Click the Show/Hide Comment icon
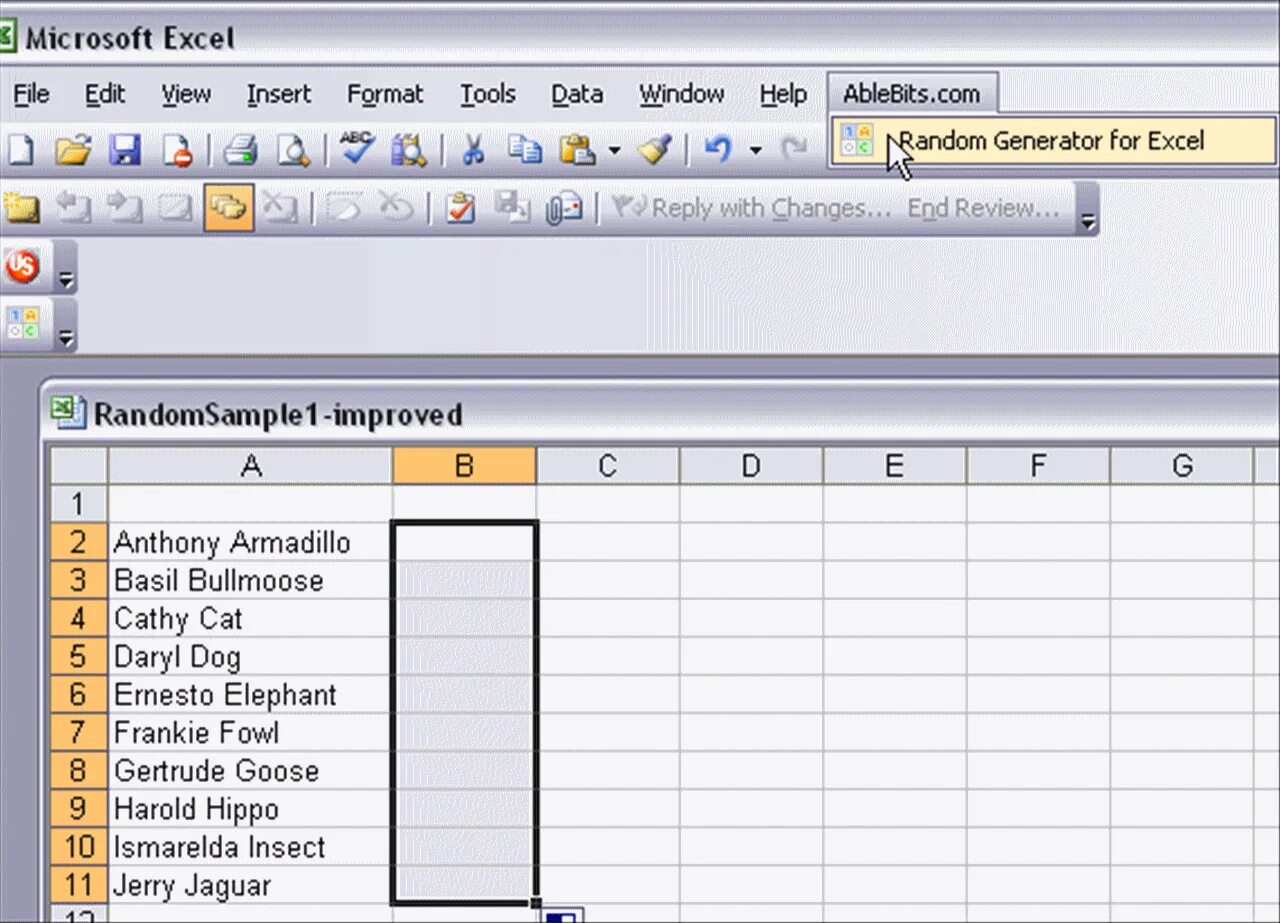Viewport: 1280px width, 923px height. (177, 208)
